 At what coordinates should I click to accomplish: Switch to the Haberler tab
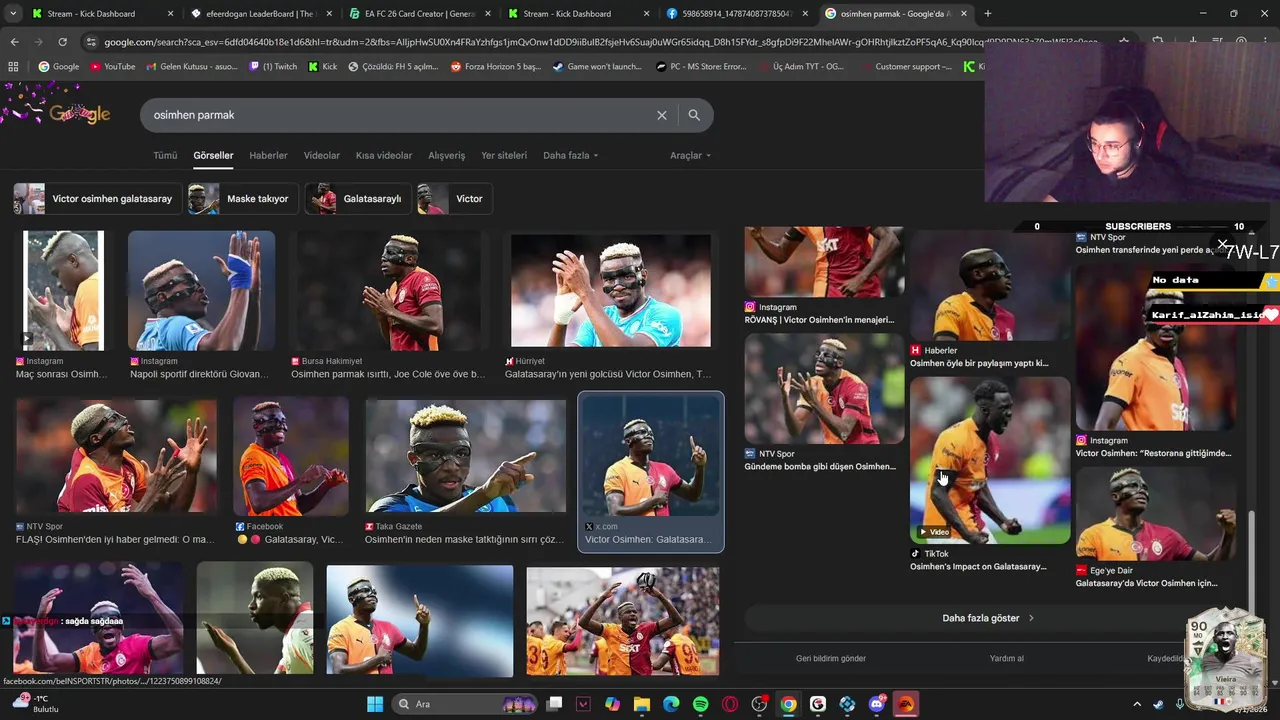(x=268, y=155)
